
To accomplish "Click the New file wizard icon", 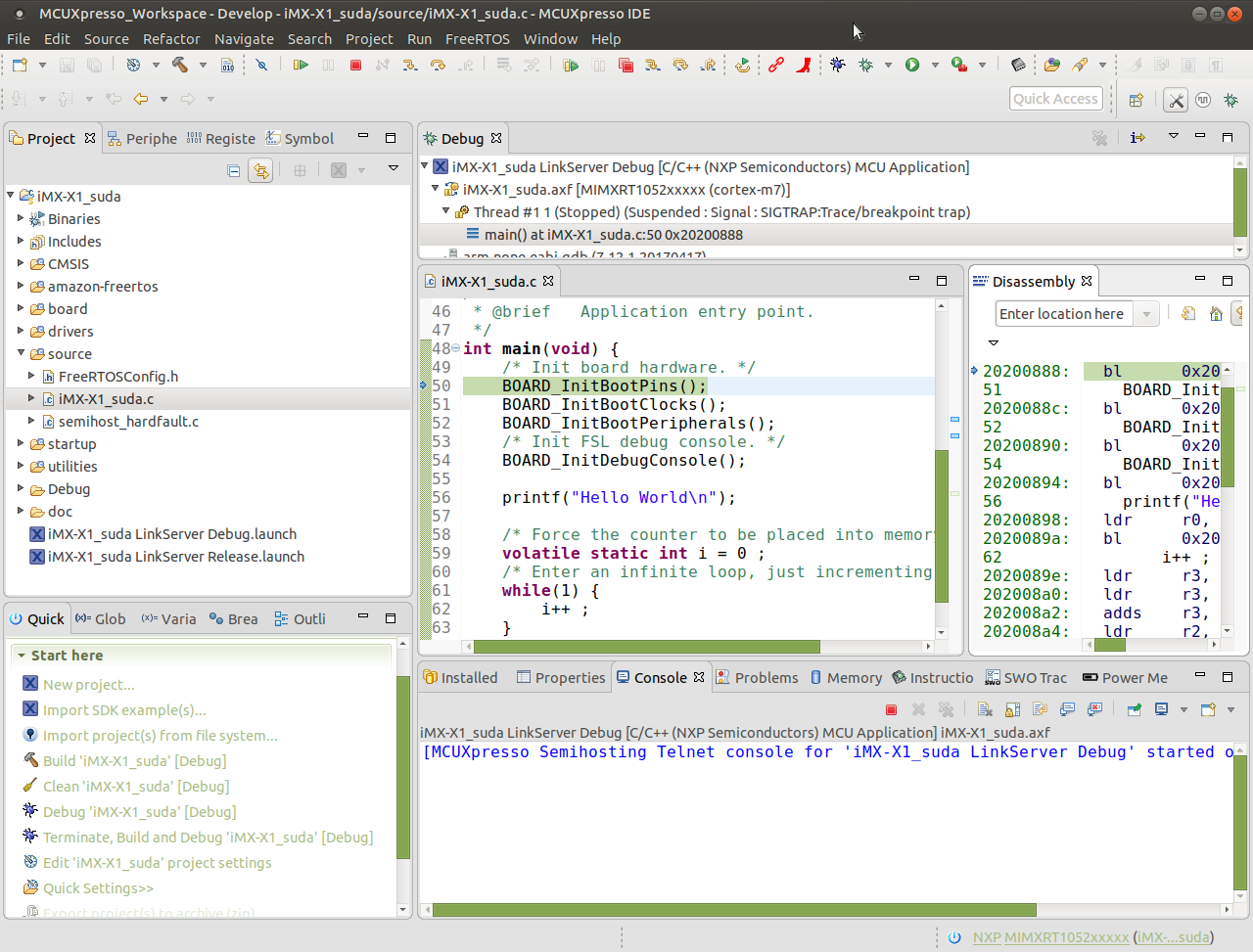I will tap(21, 65).
